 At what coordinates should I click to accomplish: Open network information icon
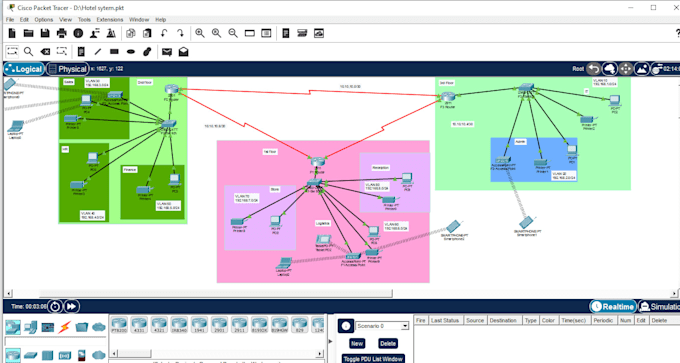(x=78, y=33)
